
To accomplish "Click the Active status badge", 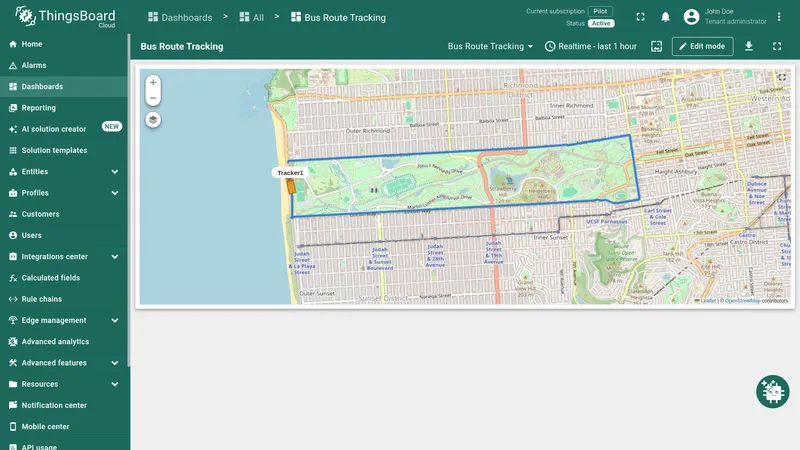I will tap(601, 23).
